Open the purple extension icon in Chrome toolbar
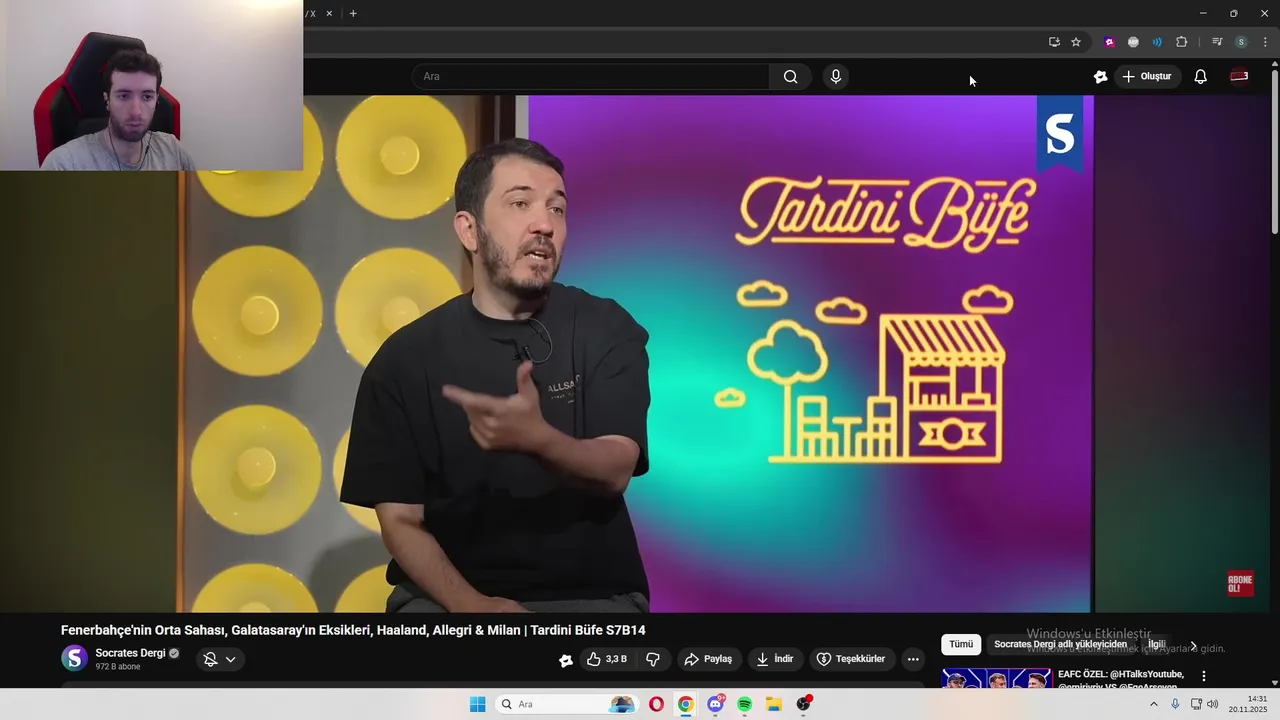Viewport: 1280px width, 720px height. [x=1109, y=42]
